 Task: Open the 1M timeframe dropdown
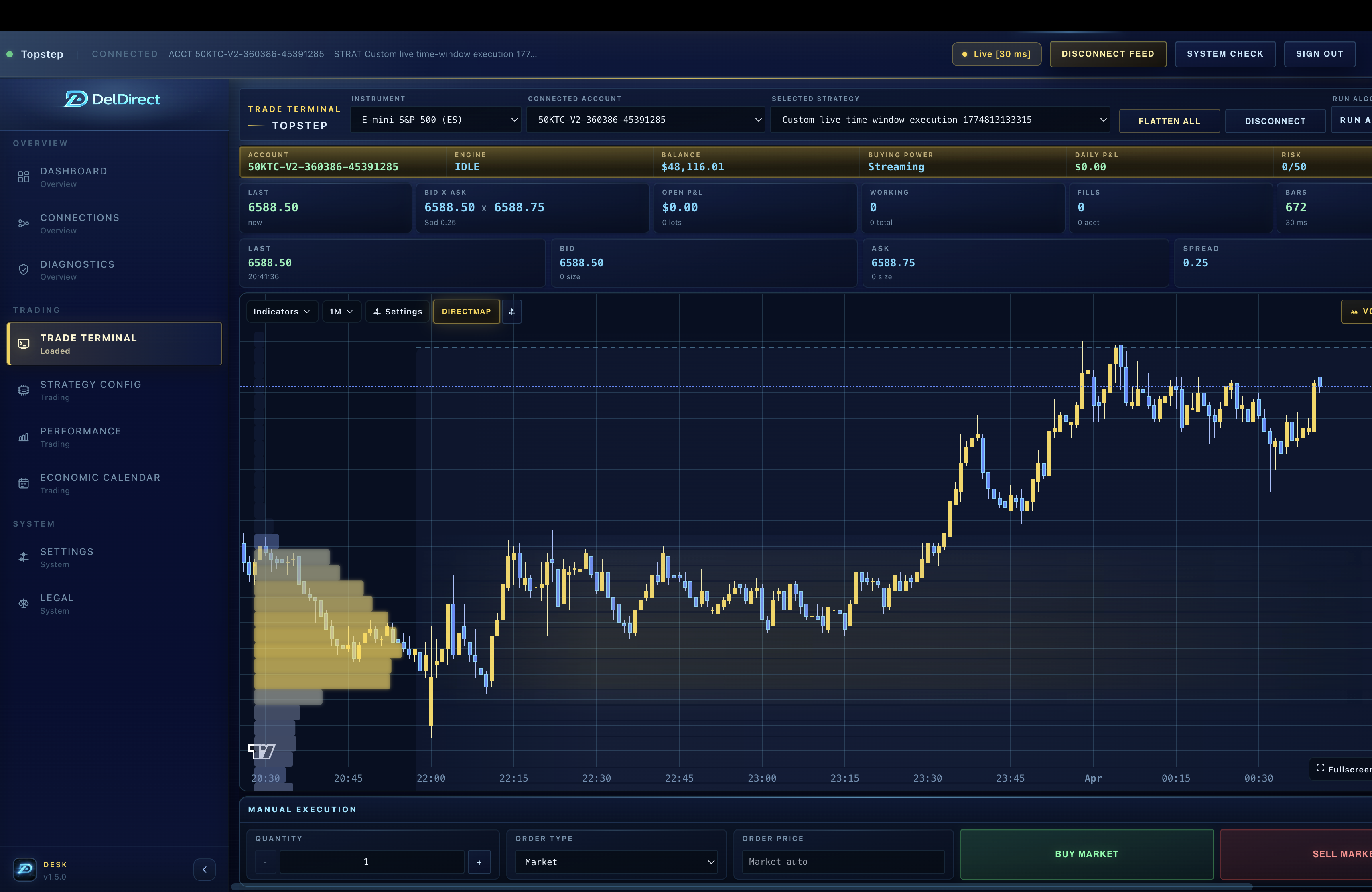click(341, 311)
